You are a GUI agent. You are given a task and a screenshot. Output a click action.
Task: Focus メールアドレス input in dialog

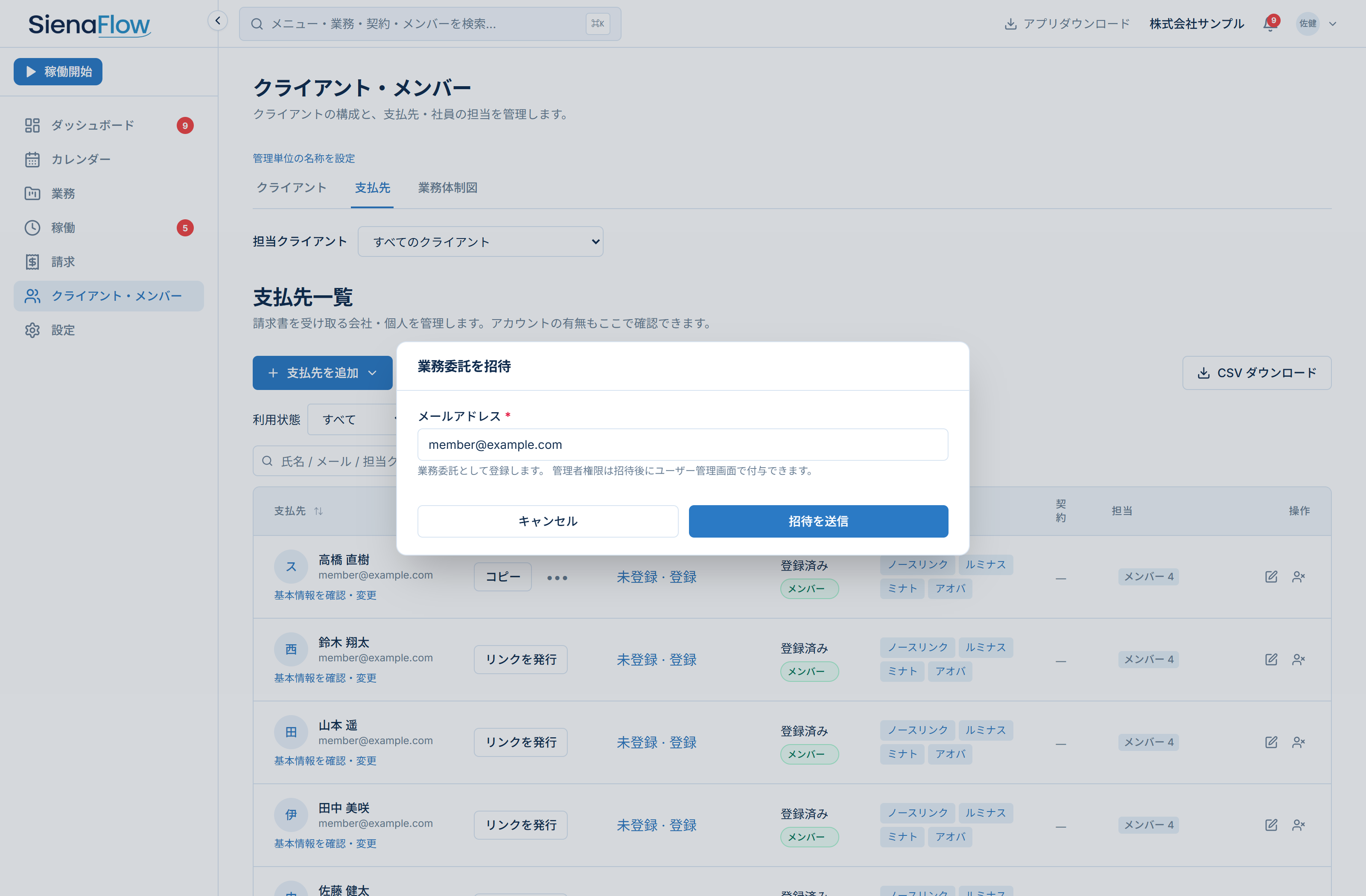tap(683, 445)
